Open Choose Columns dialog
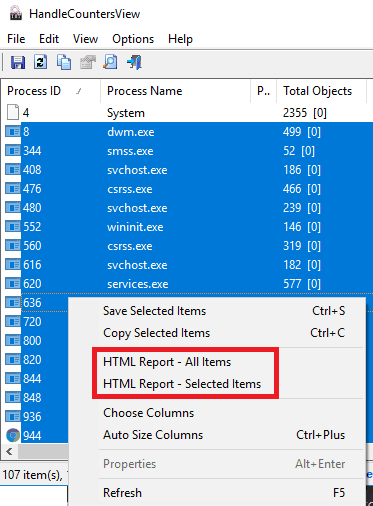 click(x=217, y=413)
